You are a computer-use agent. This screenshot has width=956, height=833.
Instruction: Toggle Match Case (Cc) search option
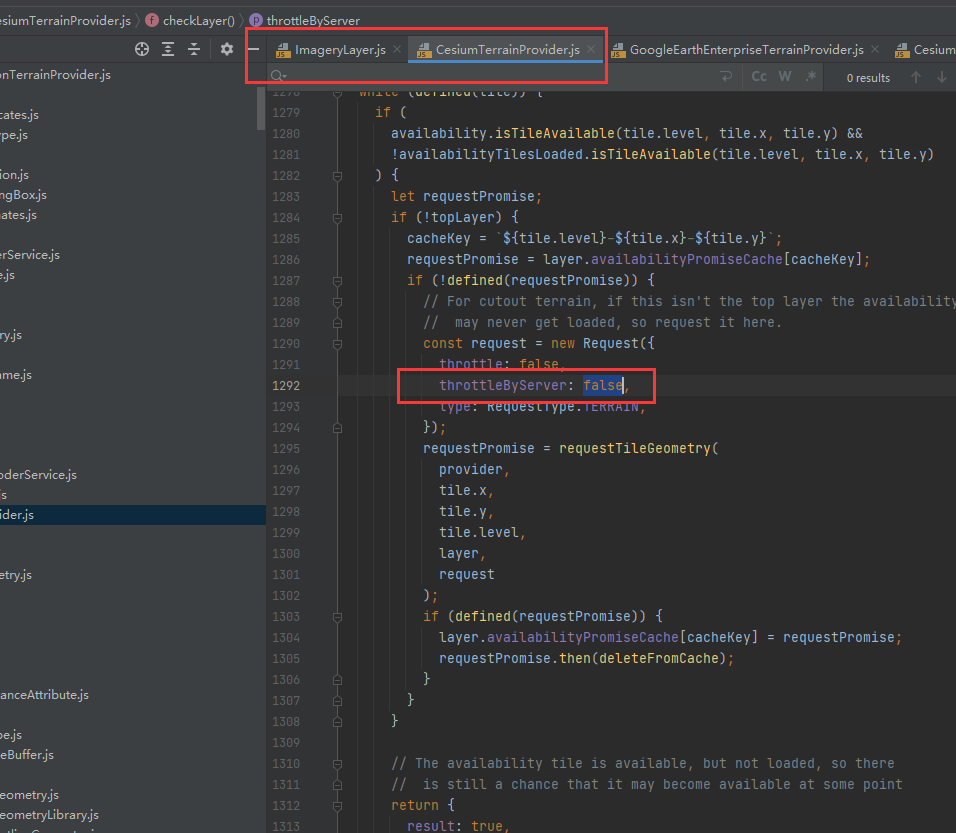[759, 77]
